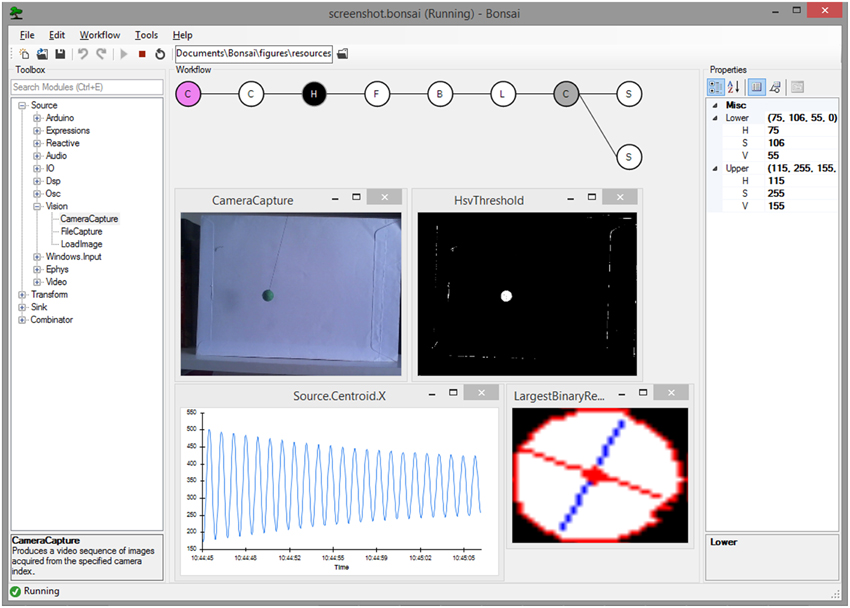Restart the workflow via the circular arrow icon

[x=160, y=53]
